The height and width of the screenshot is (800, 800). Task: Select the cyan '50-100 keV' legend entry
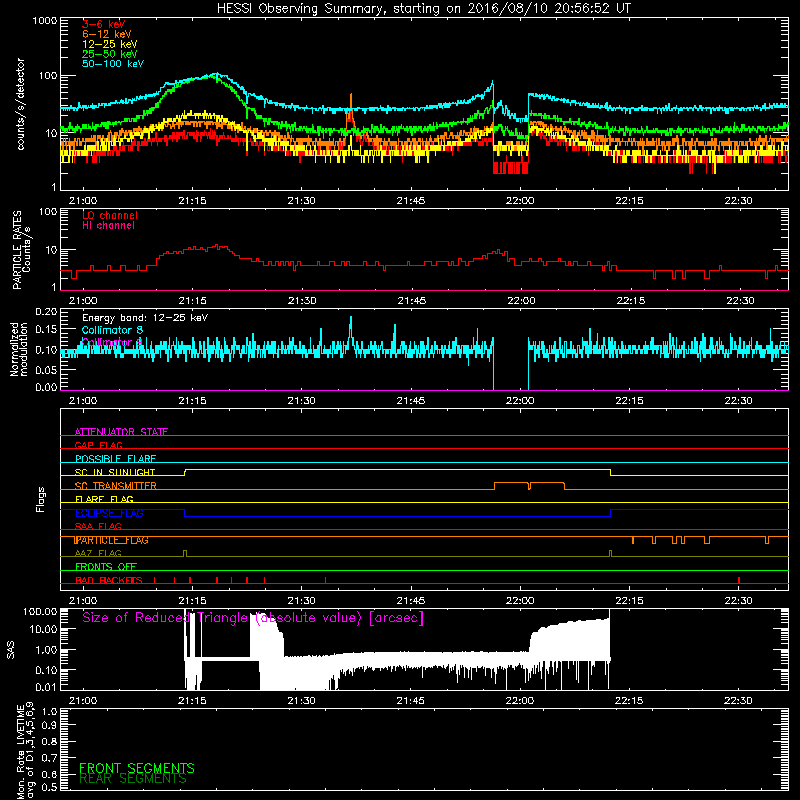click(113, 64)
